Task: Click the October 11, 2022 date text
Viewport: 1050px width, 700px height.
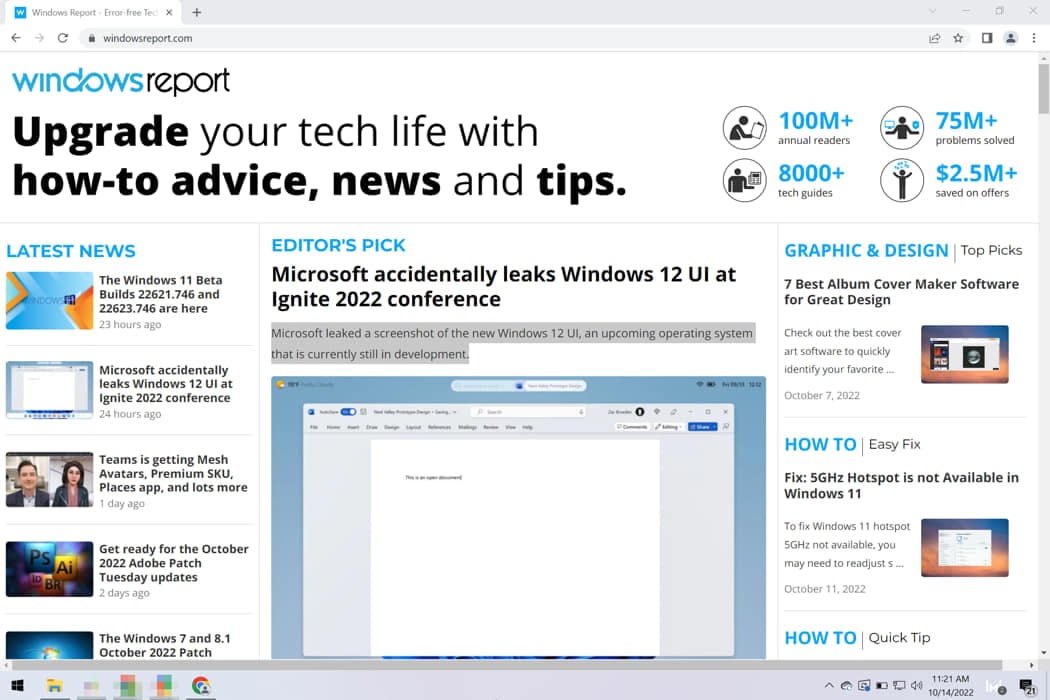Action: tap(824, 589)
